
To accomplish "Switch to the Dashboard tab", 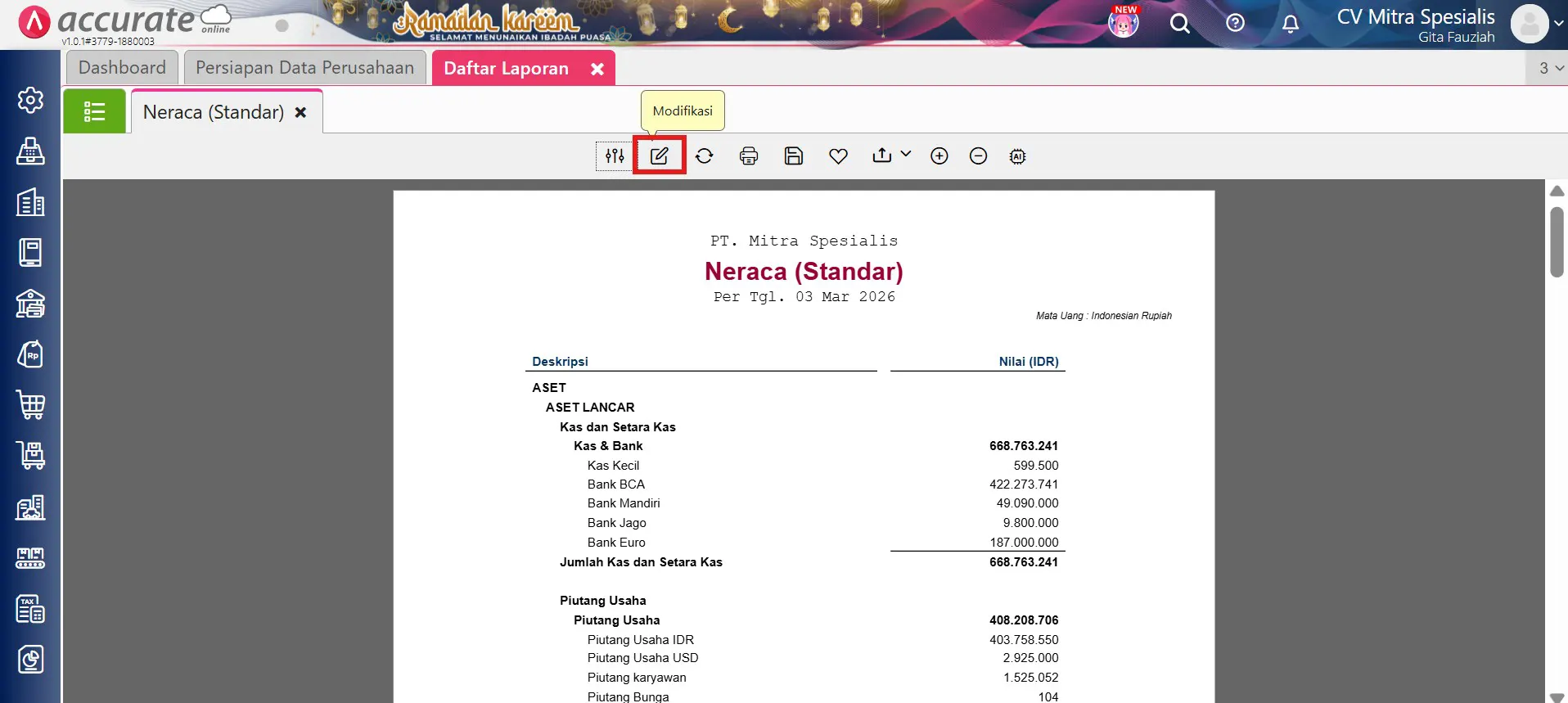I will coord(122,68).
